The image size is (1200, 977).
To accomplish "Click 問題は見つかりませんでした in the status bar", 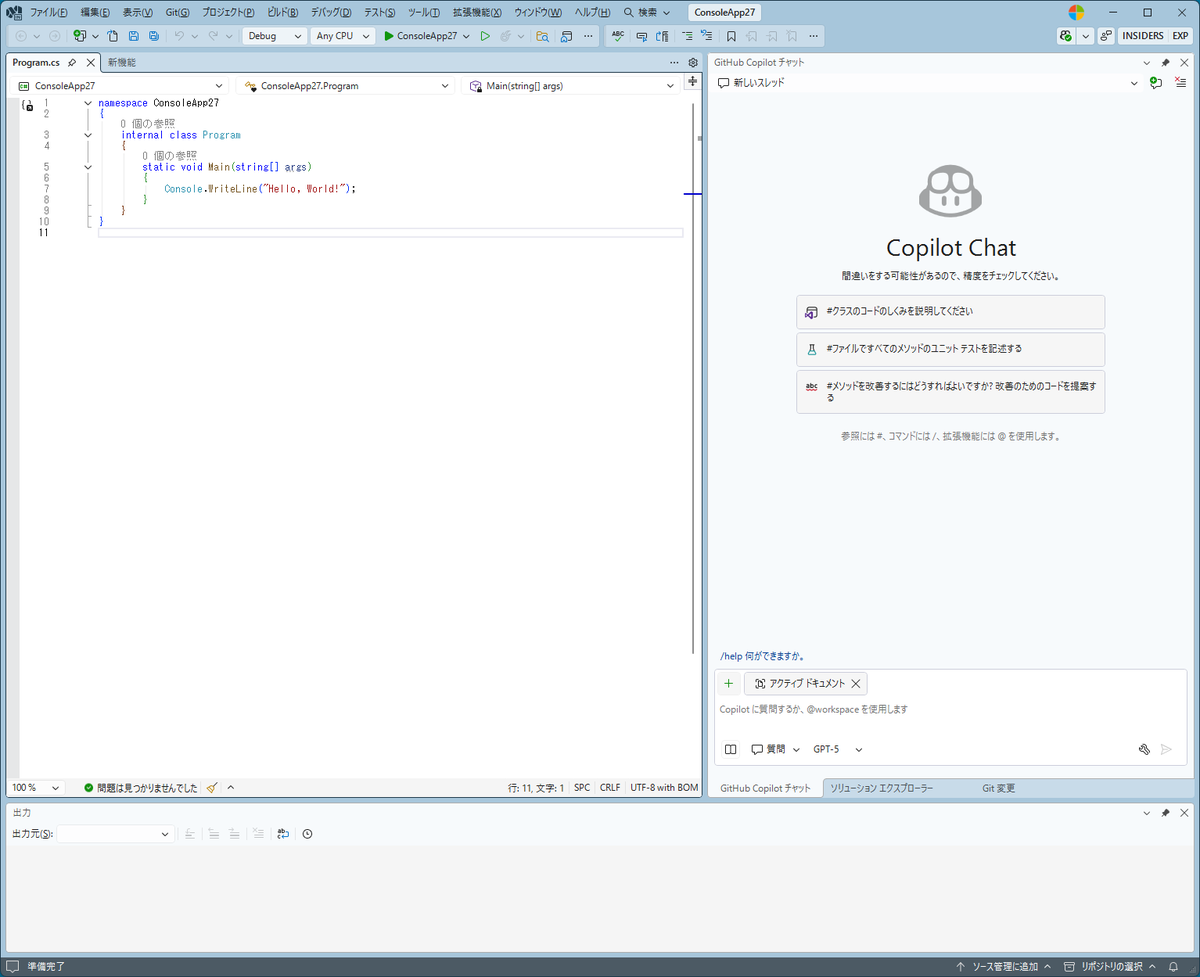I will [147, 787].
